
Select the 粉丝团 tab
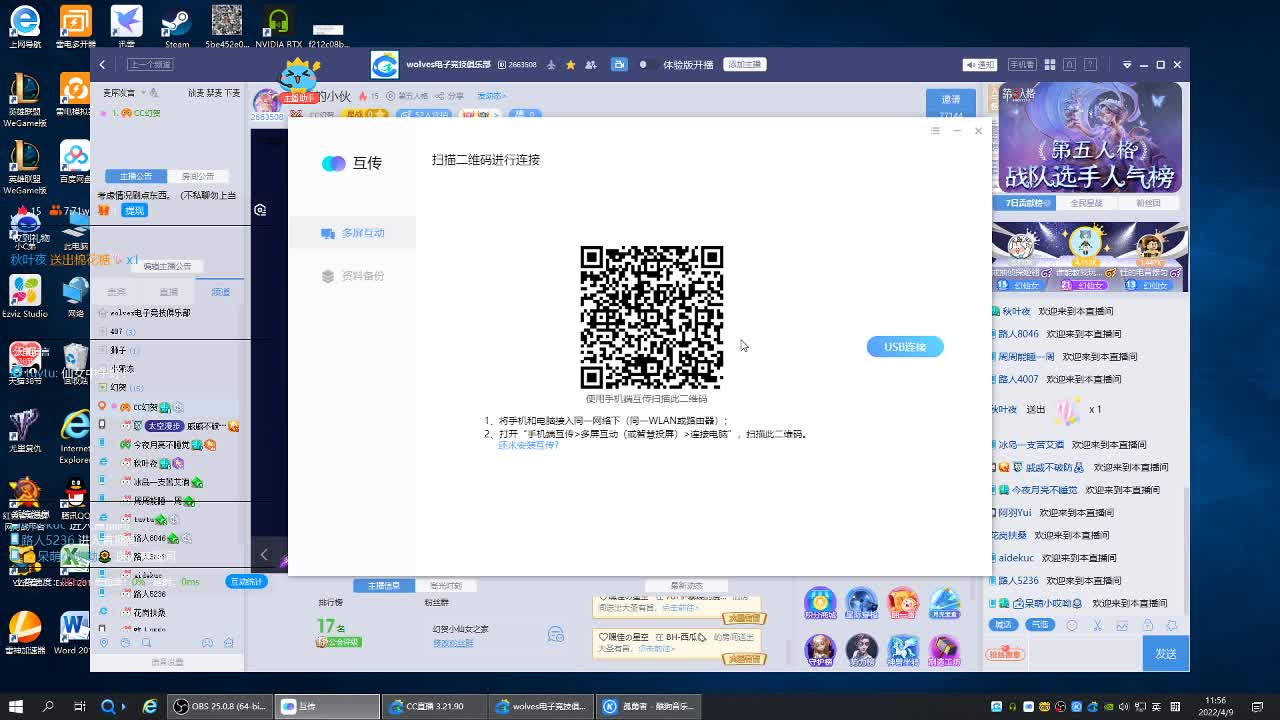(x=1148, y=203)
